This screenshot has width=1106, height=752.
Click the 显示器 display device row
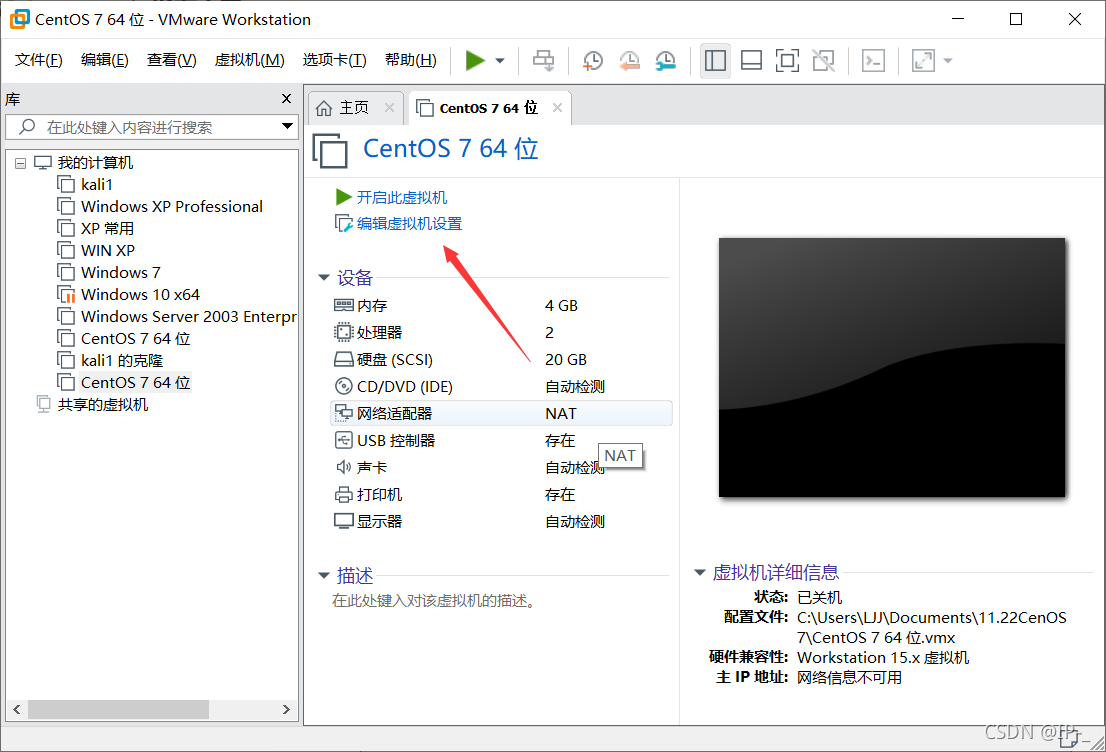[x=501, y=521]
